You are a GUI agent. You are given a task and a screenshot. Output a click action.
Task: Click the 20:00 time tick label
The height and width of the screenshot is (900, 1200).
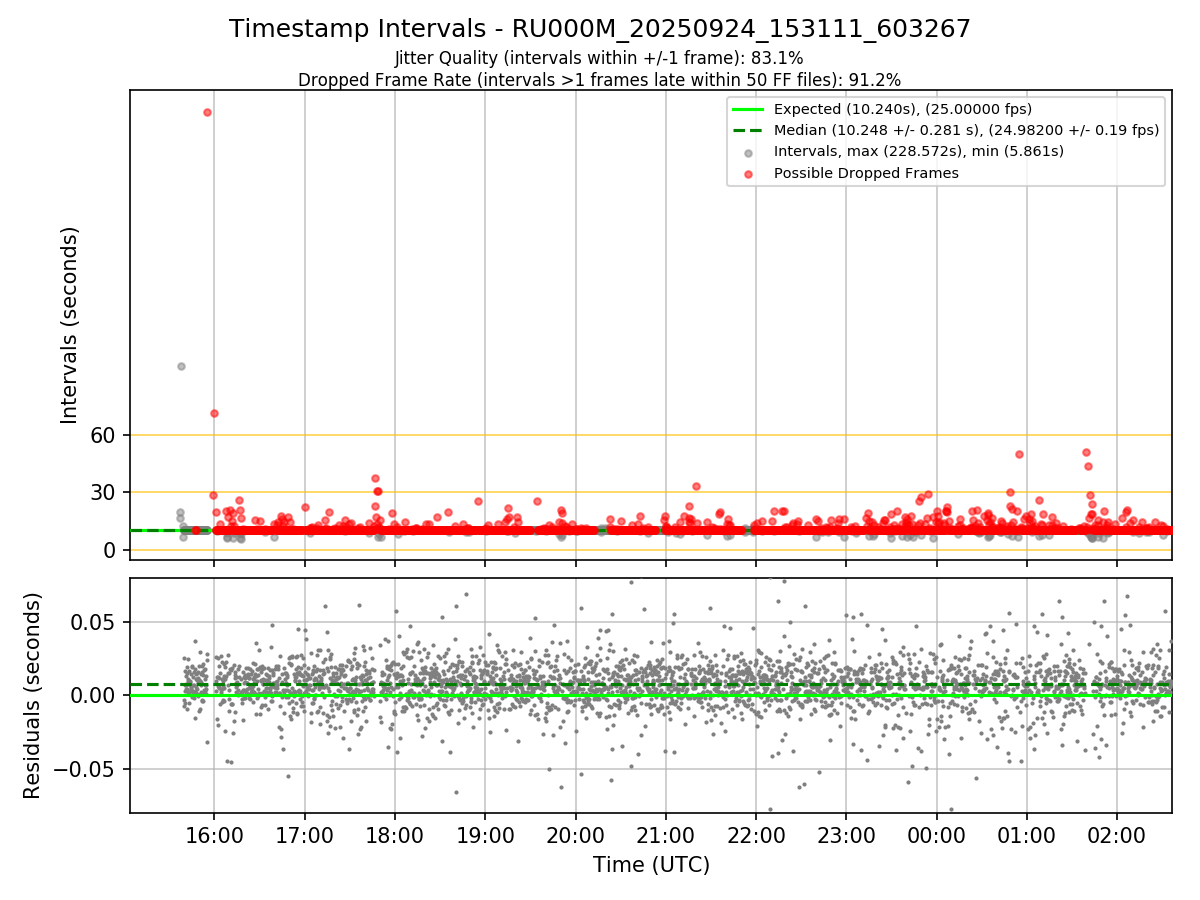click(575, 834)
